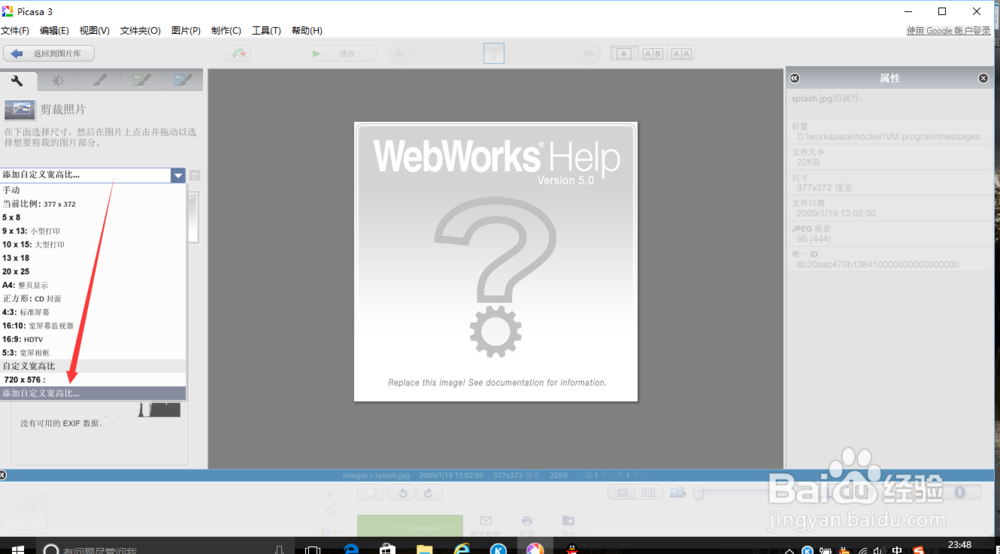Image resolution: width=1000 pixels, height=554 pixels.
Task: Open the lighting and color tuning tab
Action: (x=58, y=80)
